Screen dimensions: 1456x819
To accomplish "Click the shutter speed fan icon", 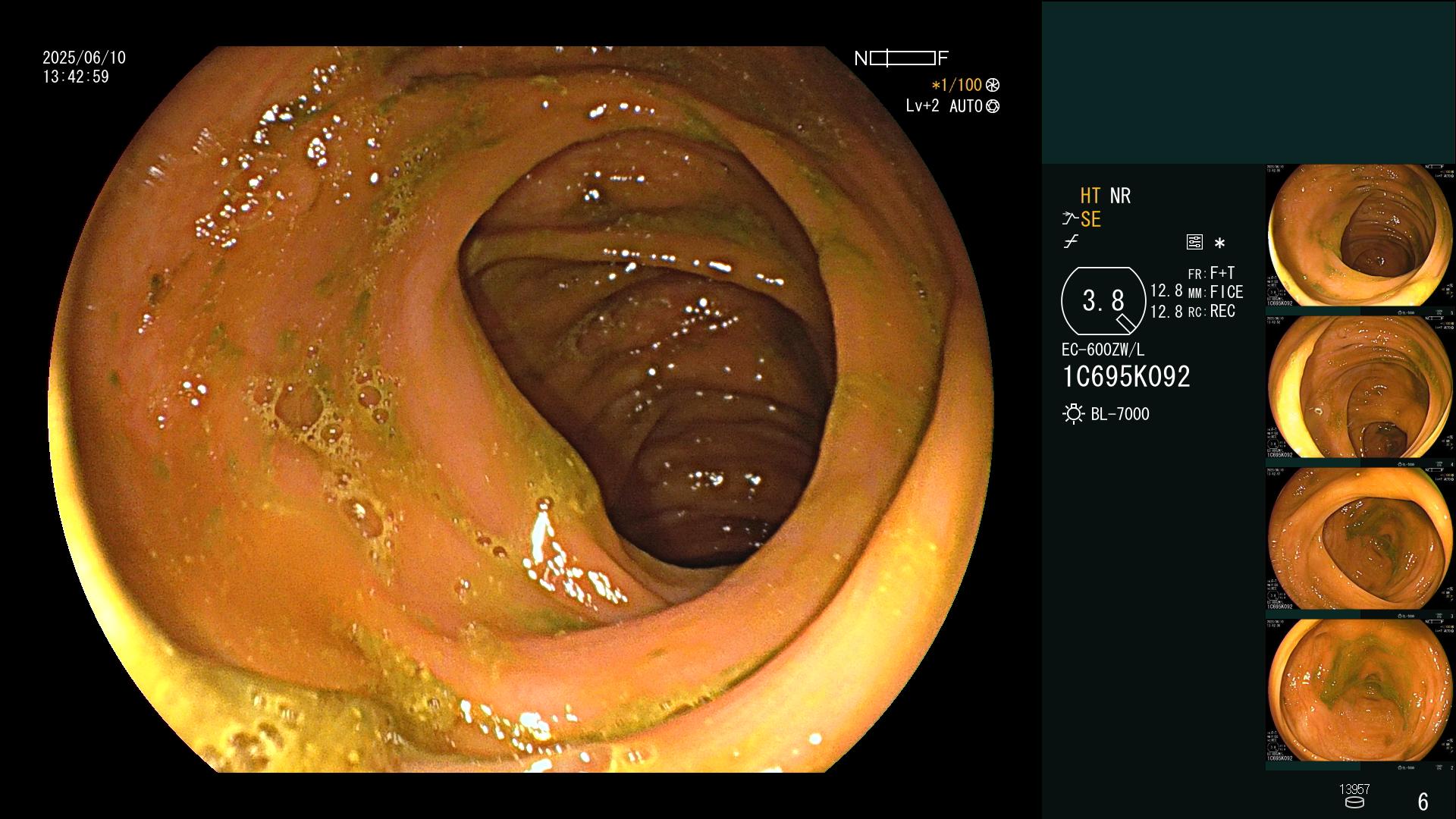I will [x=992, y=85].
